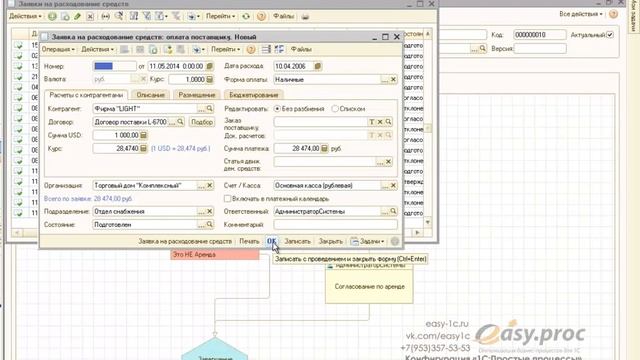Switch to Описание tab

(x=151, y=95)
